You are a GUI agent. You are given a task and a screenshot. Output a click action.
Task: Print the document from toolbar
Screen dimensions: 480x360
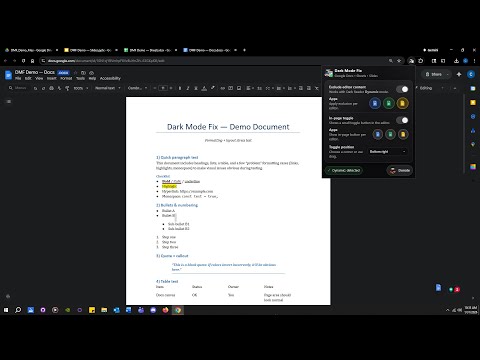(51, 88)
